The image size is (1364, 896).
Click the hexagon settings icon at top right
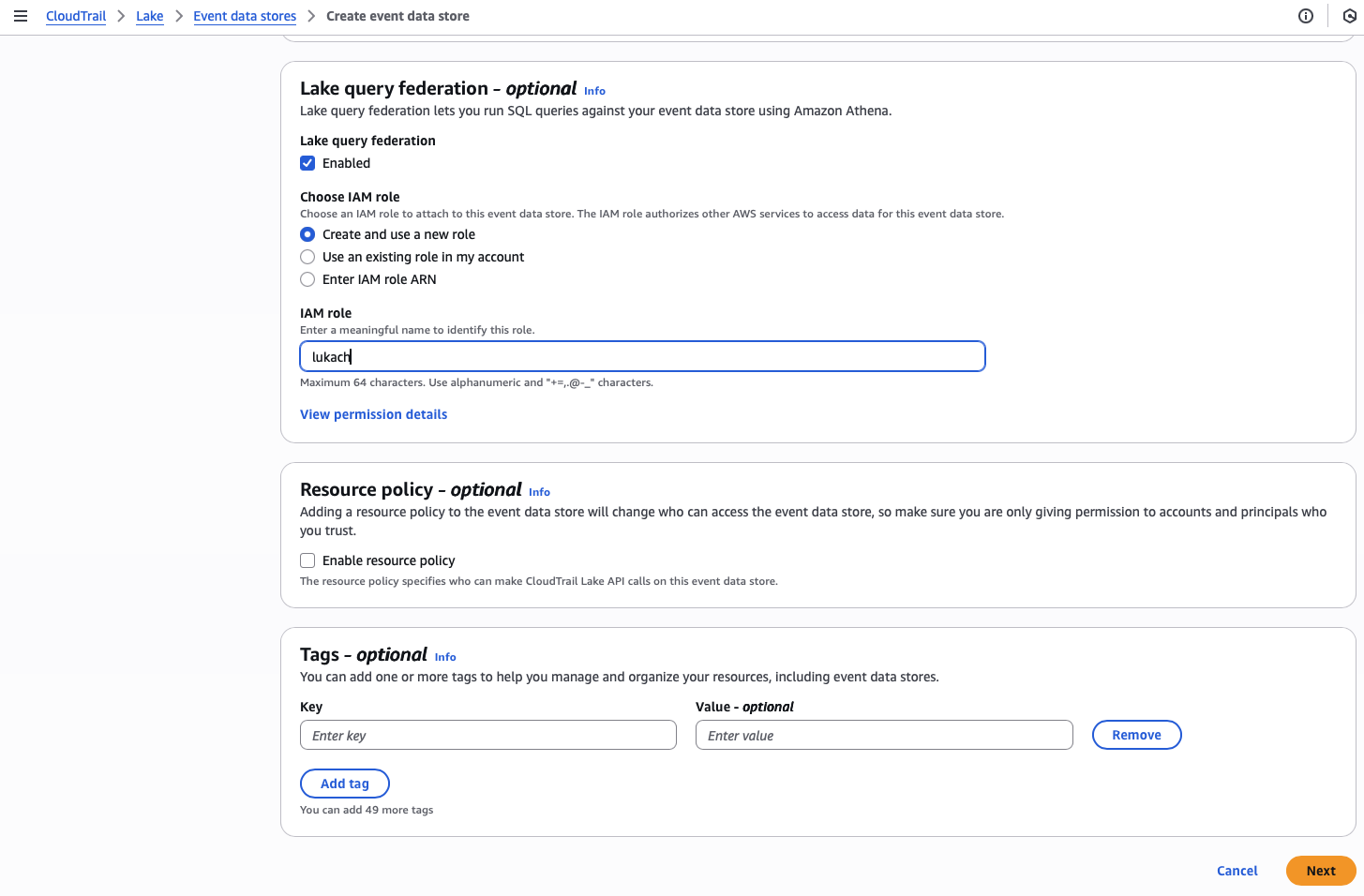[x=1349, y=16]
